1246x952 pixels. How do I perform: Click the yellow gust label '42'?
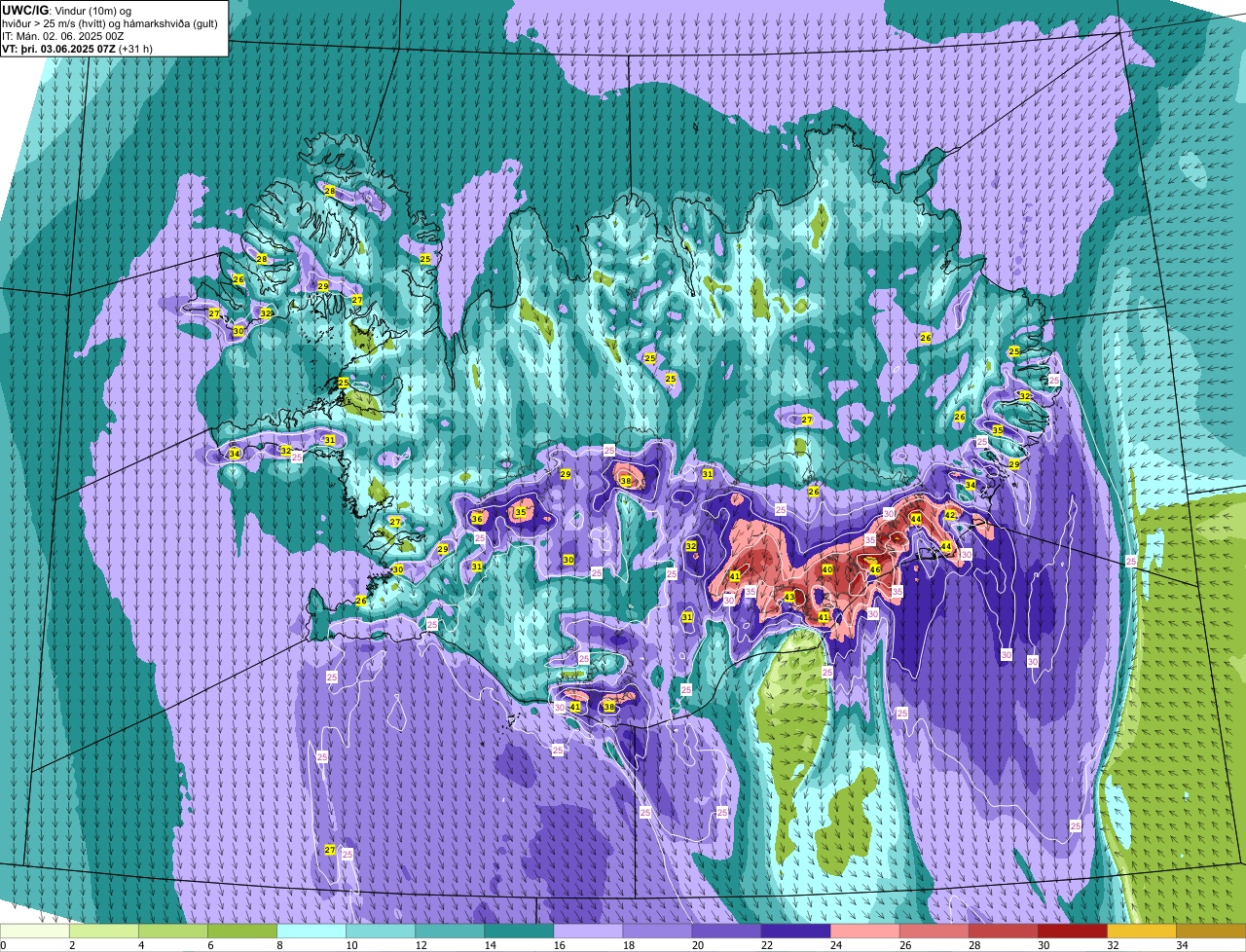(950, 515)
